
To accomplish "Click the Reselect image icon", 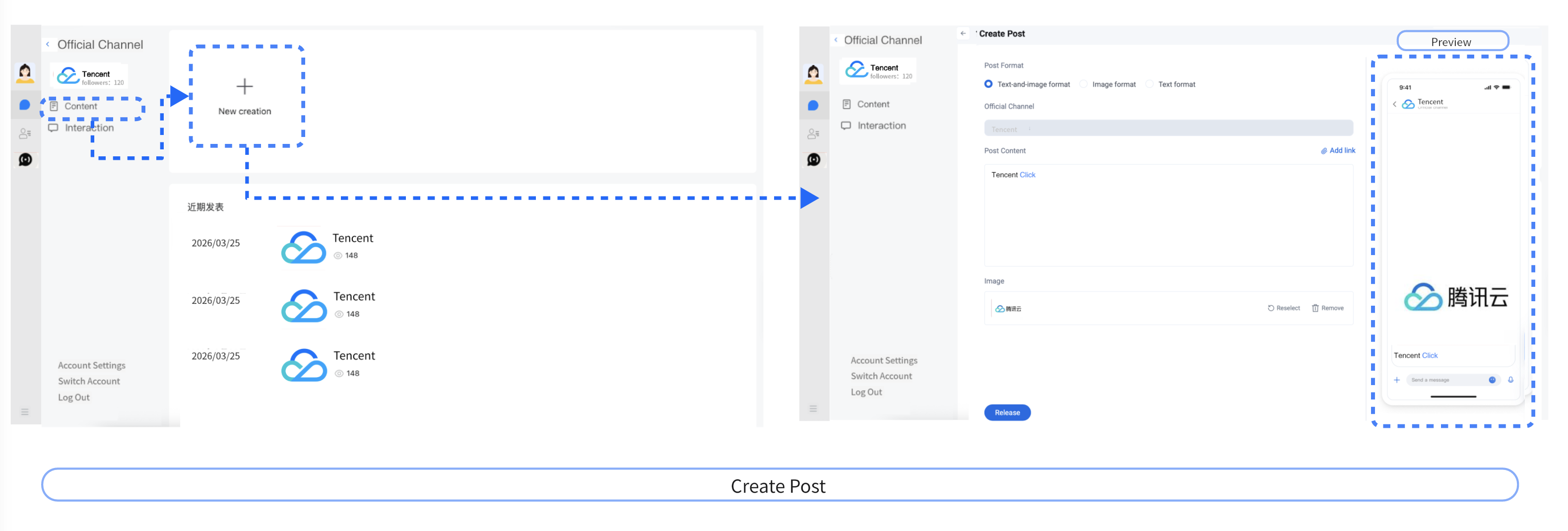I will point(1271,308).
